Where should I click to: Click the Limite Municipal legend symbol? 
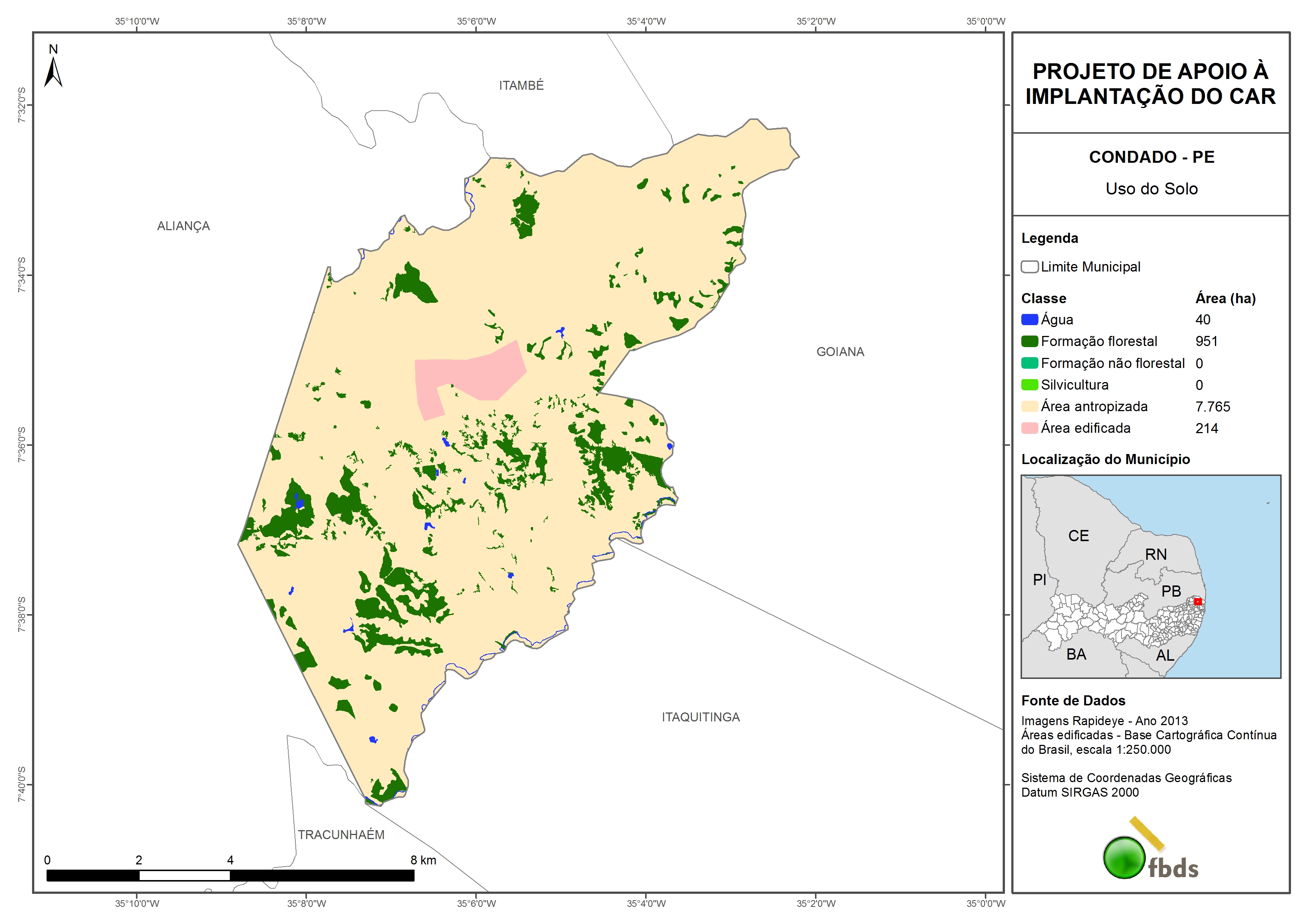coord(1029,266)
